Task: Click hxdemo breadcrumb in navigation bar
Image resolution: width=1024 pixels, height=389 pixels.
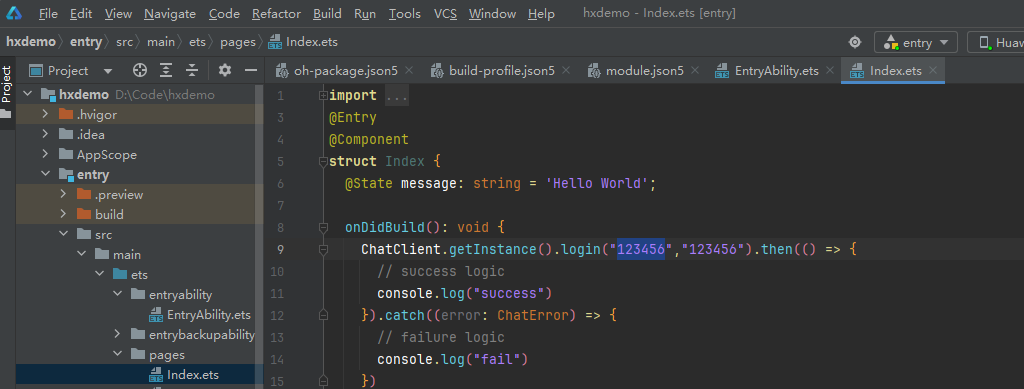Action: 31,42
